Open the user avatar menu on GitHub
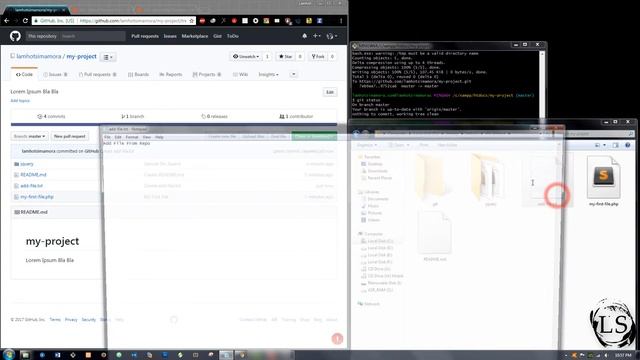640x360 pixels. tap(332, 36)
